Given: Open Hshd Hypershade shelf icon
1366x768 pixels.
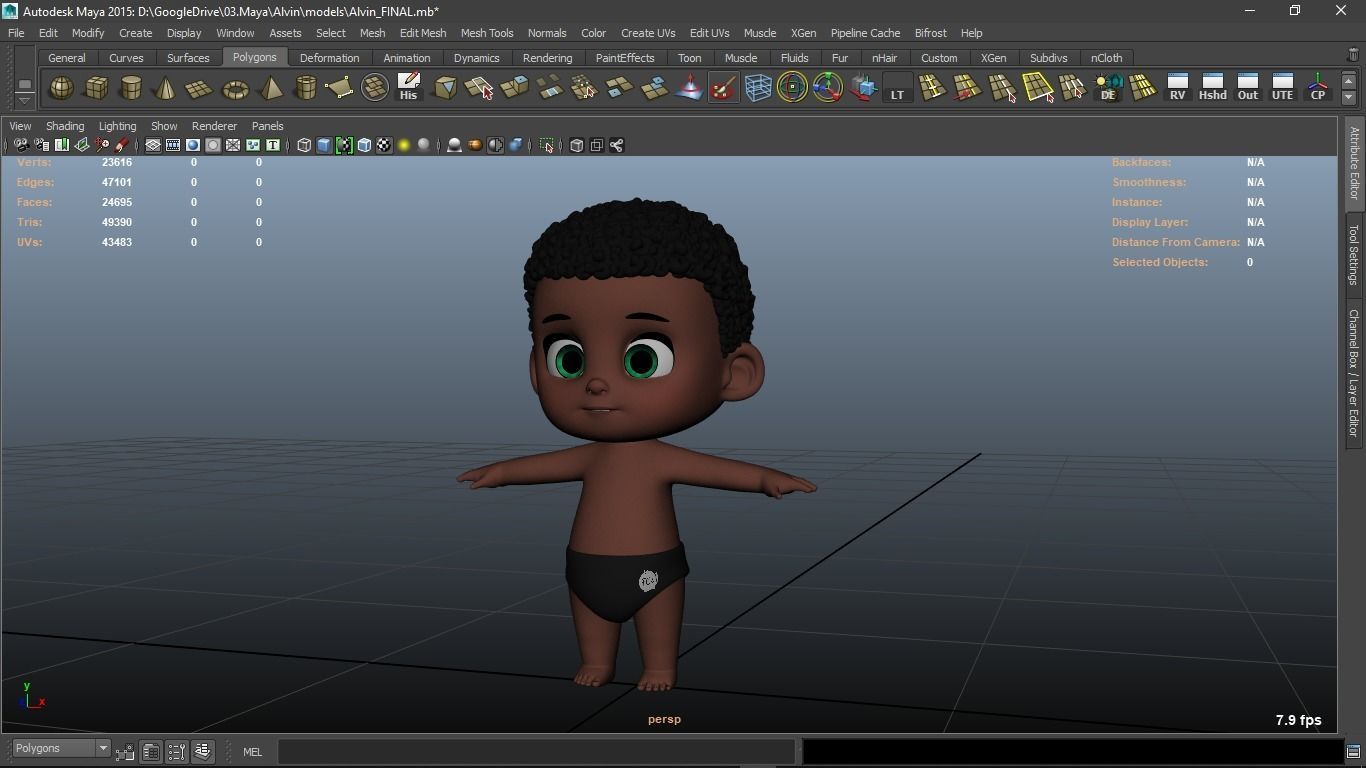Looking at the screenshot, I should point(1212,88).
